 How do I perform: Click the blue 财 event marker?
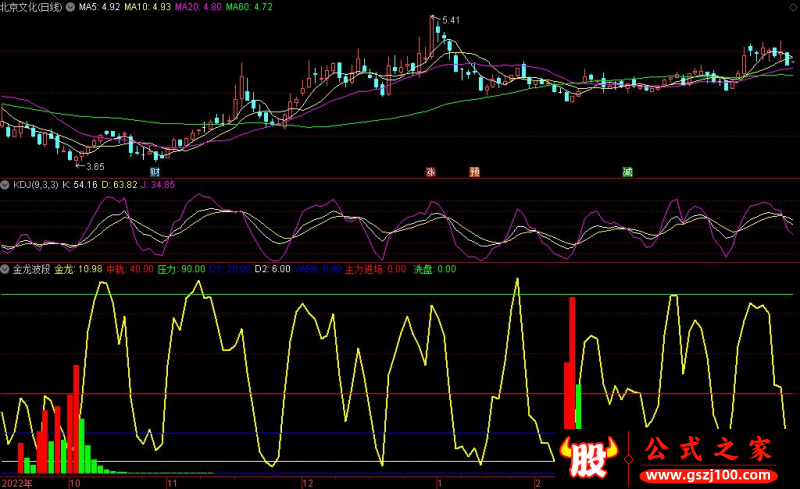point(156,171)
